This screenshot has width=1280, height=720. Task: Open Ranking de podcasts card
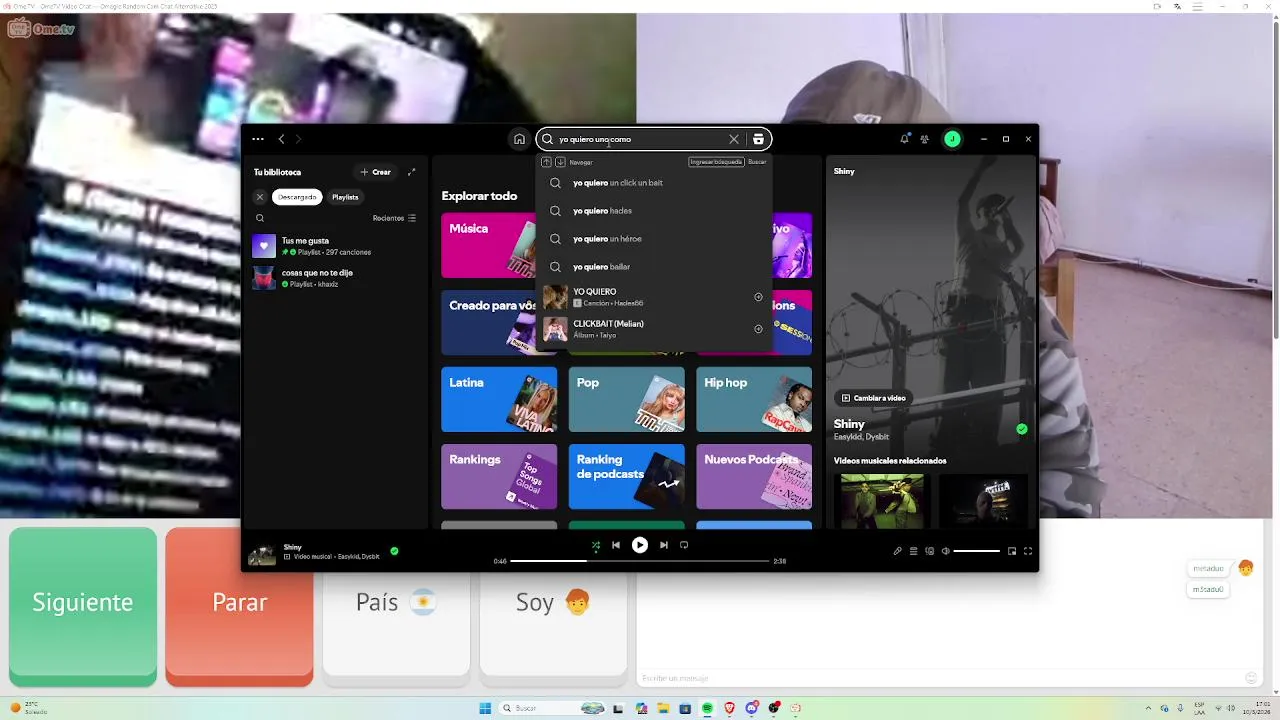pyautogui.click(x=627, y=476)
